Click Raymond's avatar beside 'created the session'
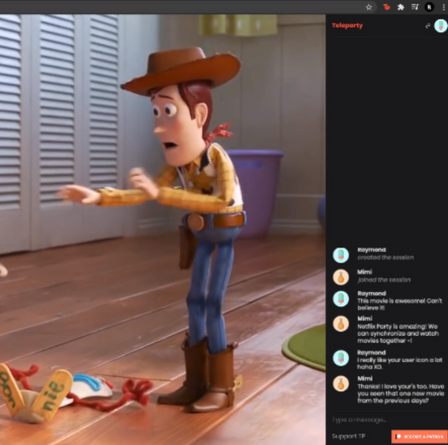448x445 pixels. pyautogui.click(x=341, y=255)
